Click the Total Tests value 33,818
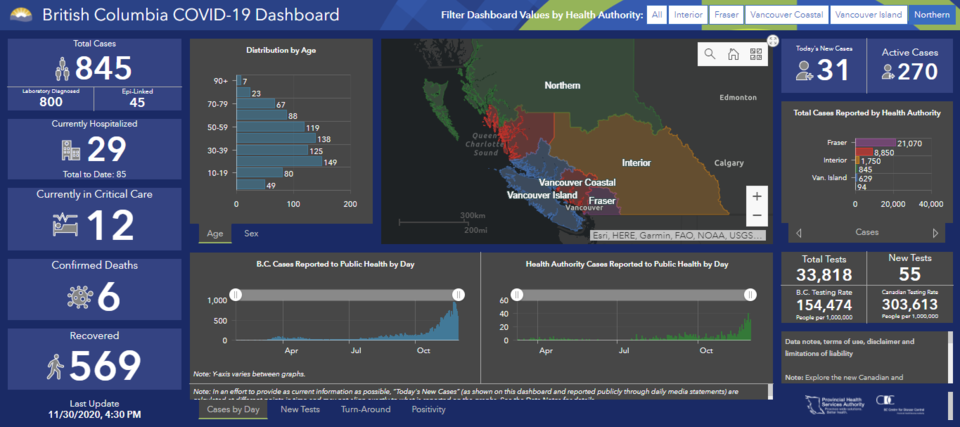Image resolution: width=960 pixels, height=427 pixels. tap(823, 276)
